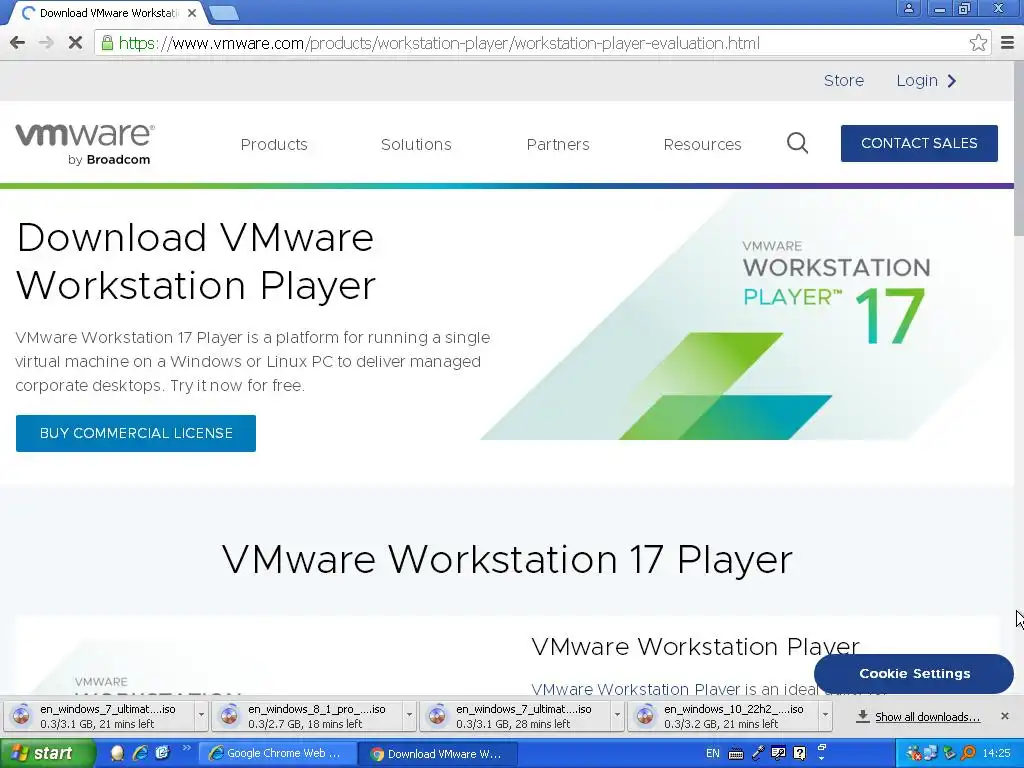Image resolution: width=1024 pixels, height=768 pixels.
Task: Open the Resources menu
Action: click(702, 144)
